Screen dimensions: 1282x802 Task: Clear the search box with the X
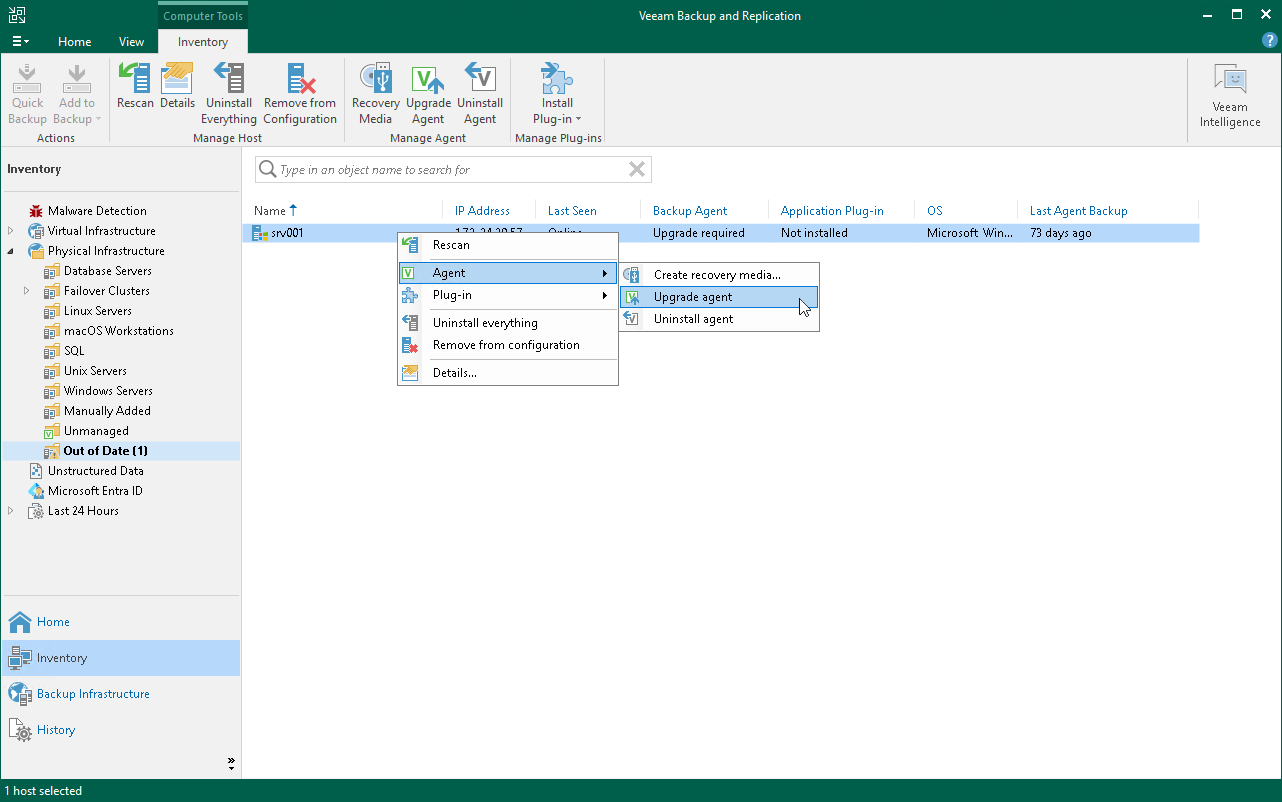point(636,169)
